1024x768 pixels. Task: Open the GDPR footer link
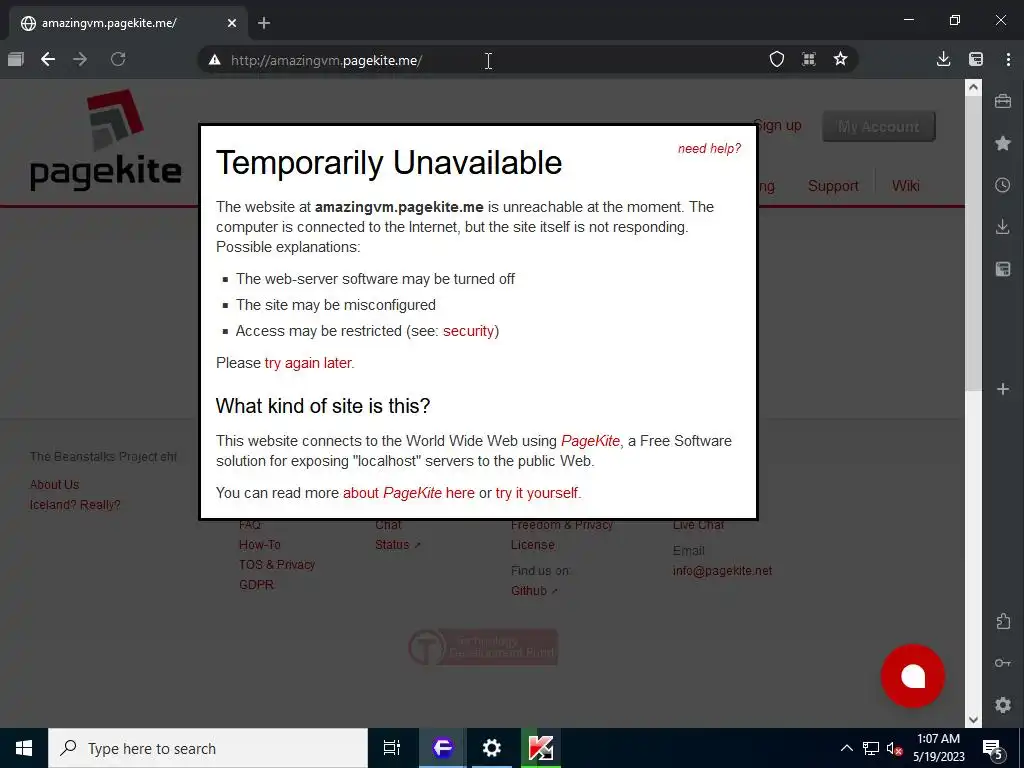pos(256,584)
